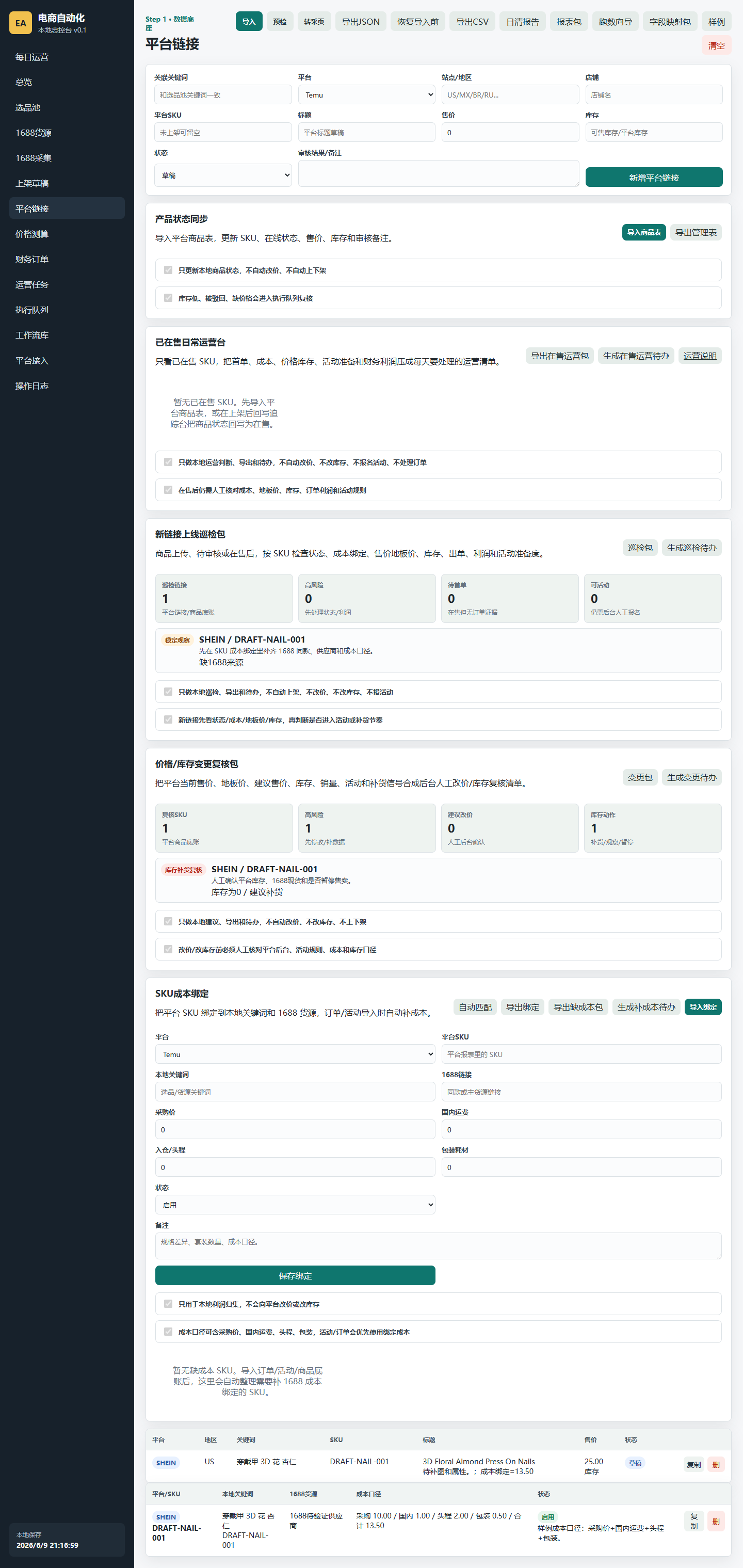
Task: Open 操作日志 sidebar page
Action: coord(67,386)
